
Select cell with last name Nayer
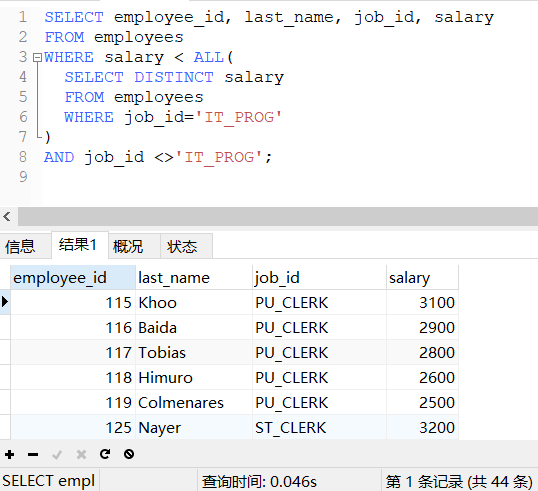pyautogui.click(x=194, y=428)
